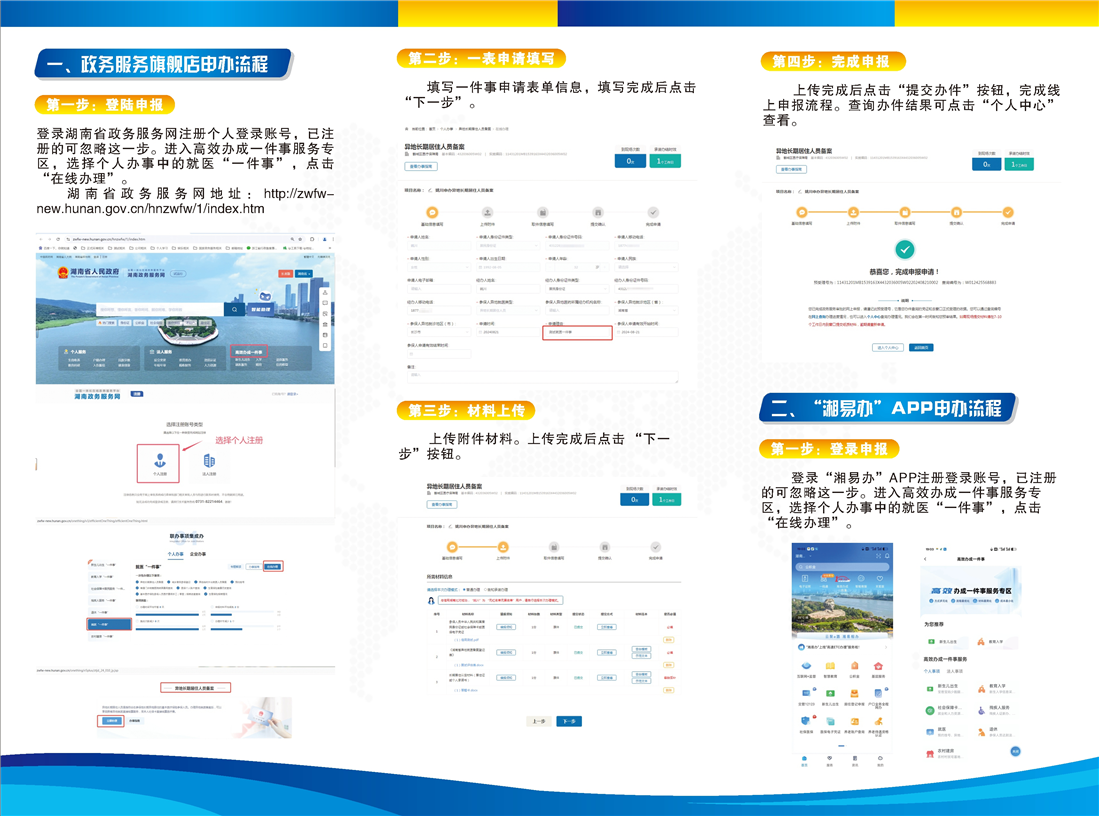Click the orange upload step icon in step-three page
1099x816 pixels.
coord(503,547)
